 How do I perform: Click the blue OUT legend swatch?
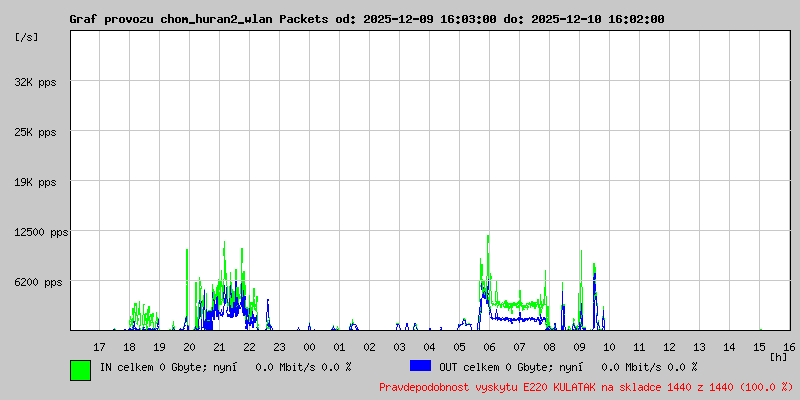point(420,366)
